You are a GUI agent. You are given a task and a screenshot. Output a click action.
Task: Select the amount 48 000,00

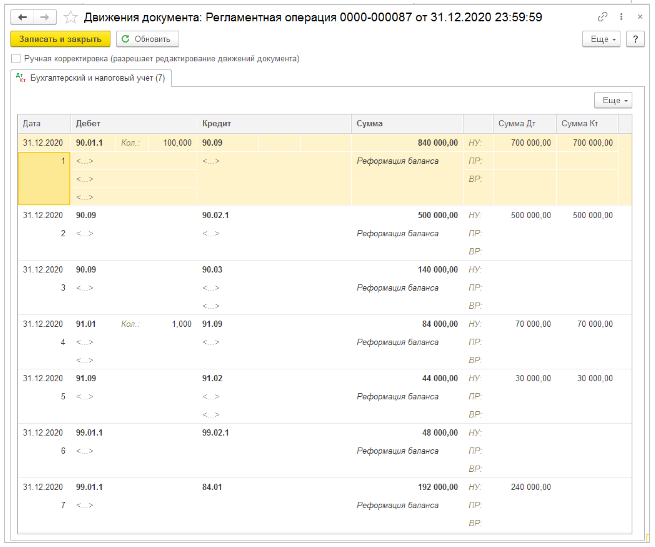coord(440,433)
